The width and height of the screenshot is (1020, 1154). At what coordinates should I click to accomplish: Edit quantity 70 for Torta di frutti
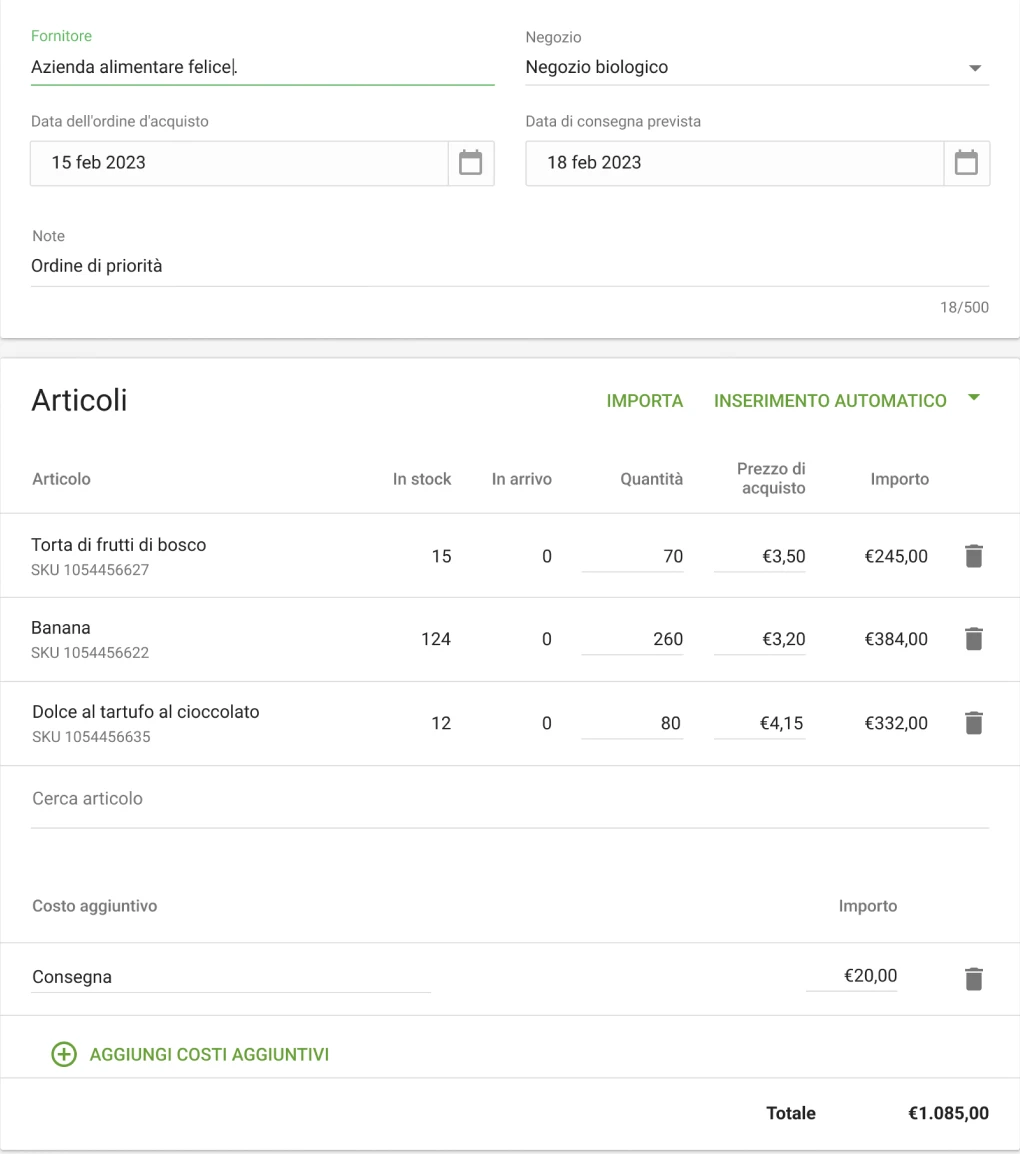coord(633,557)
